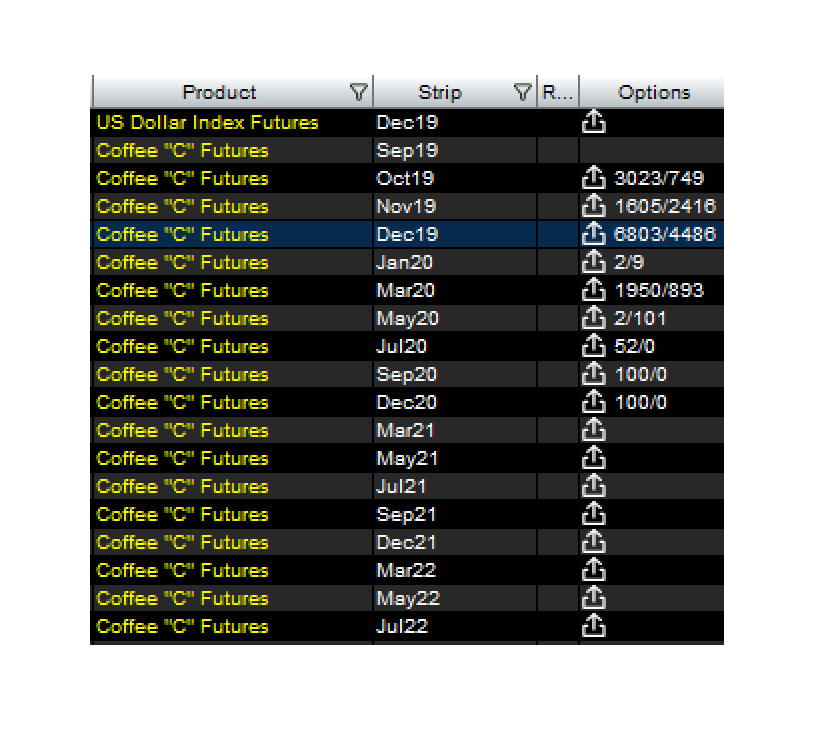Open options for US Dollar Index Dec19
Screen dimensions: 818x730
point(594,123)
